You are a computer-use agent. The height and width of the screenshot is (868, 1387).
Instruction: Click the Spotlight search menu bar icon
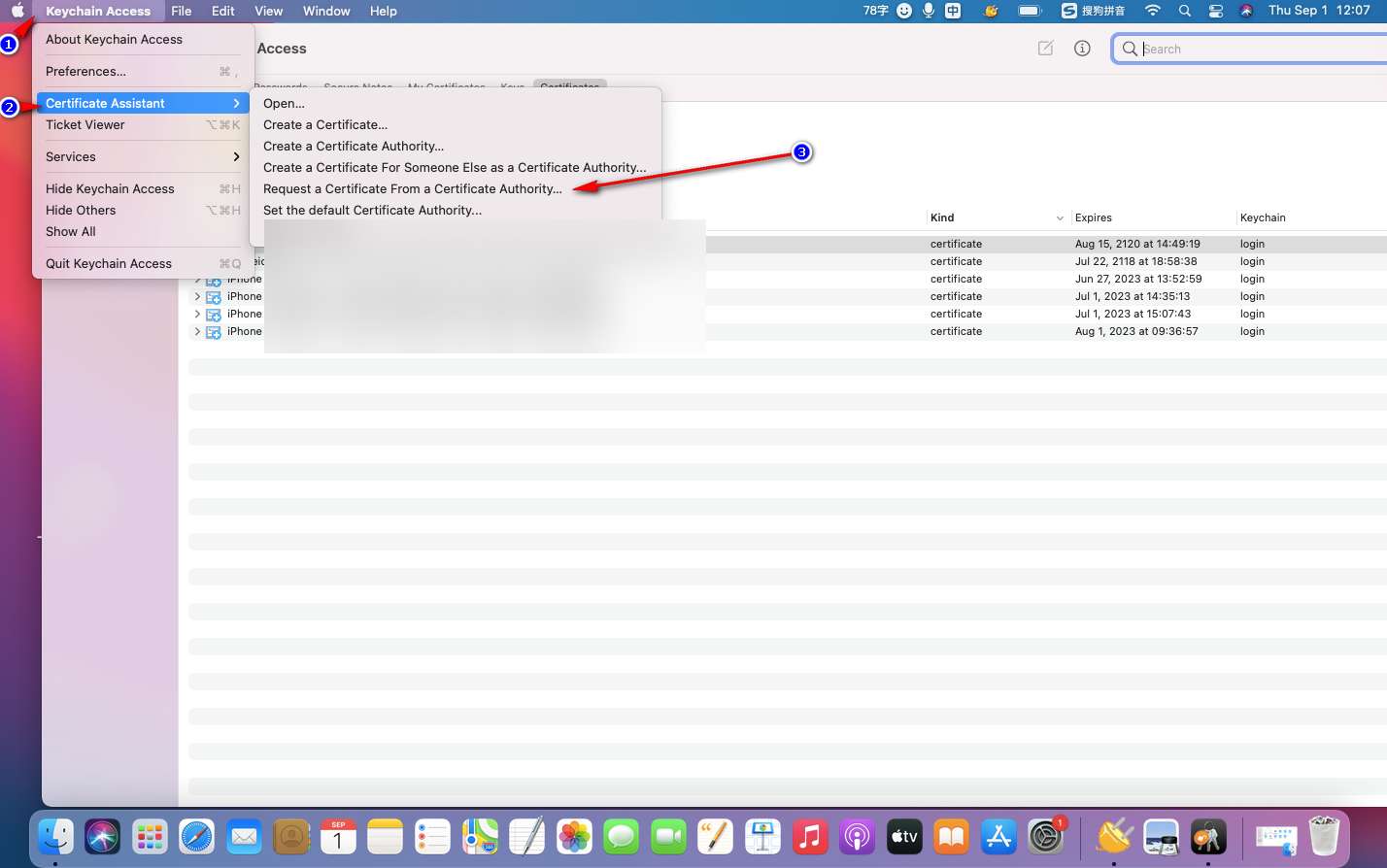point(1184,11)
